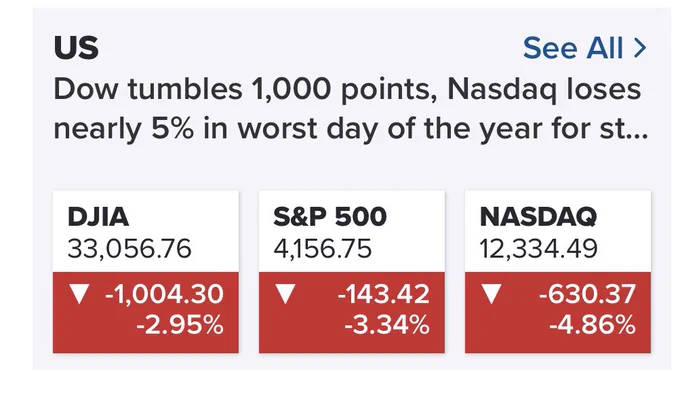Click the NASDAQ percent change -4.86%
The image size is (680, 396).
point(592,325)
